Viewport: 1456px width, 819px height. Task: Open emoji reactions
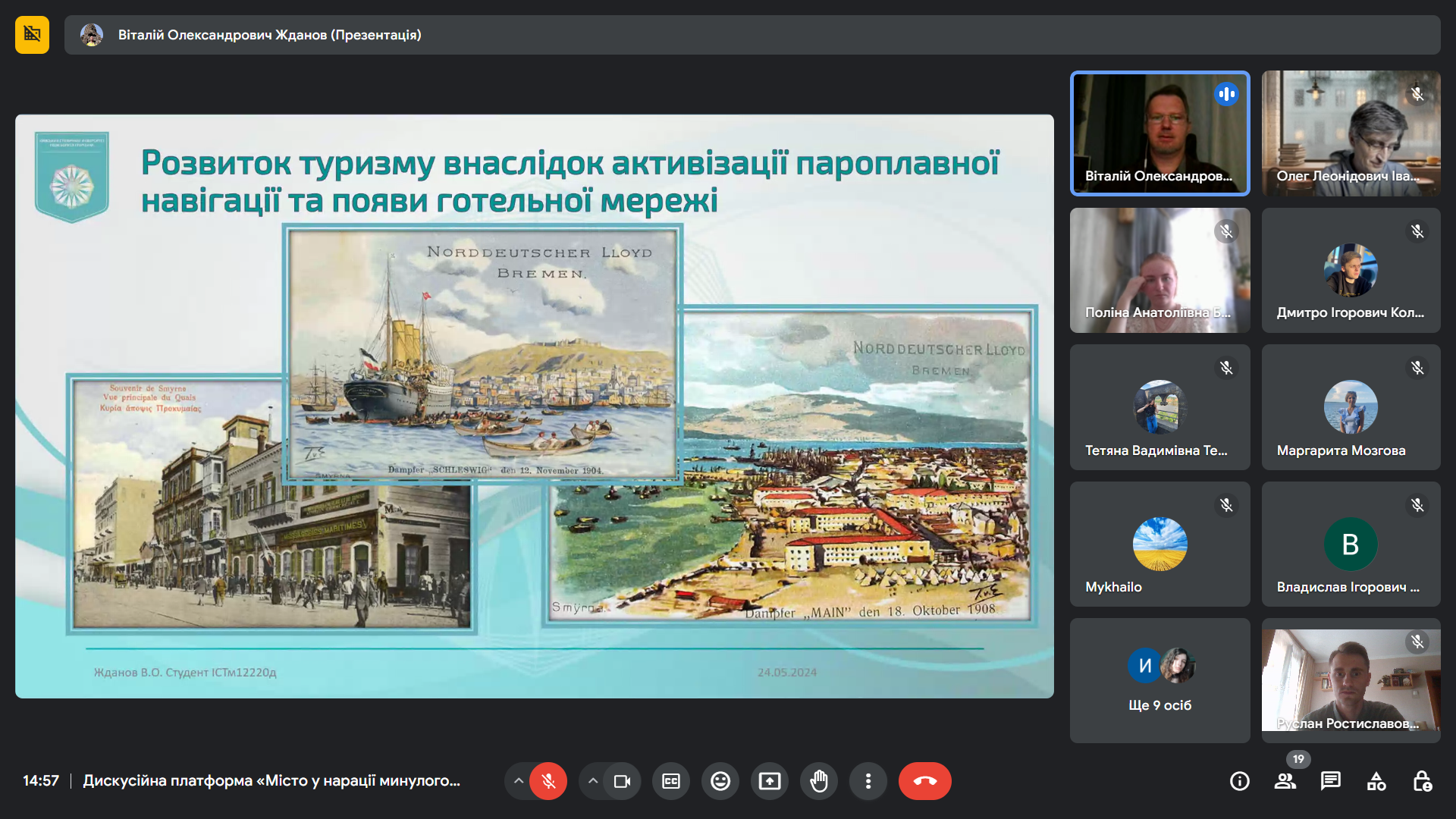(x=720, y=781)
